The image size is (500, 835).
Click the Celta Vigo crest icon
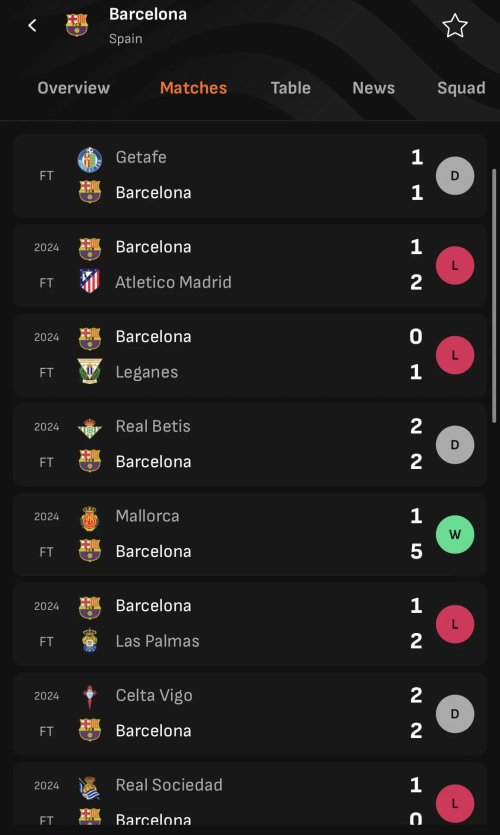coord(89,697)
